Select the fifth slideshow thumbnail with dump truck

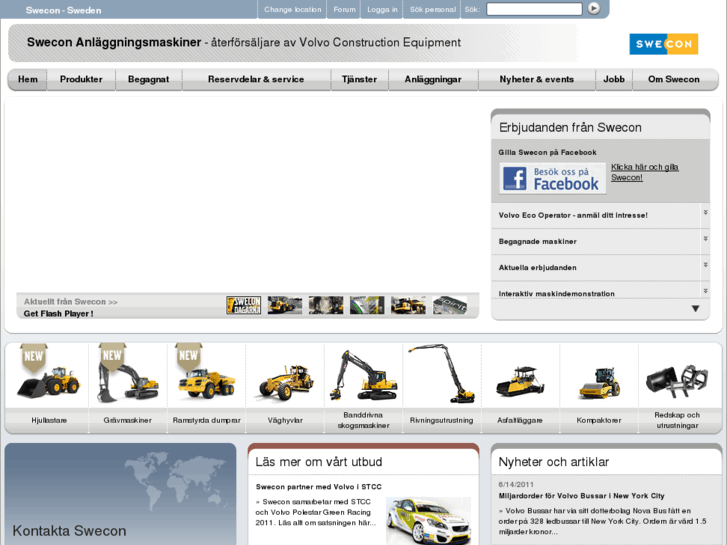tap(408, 305)
